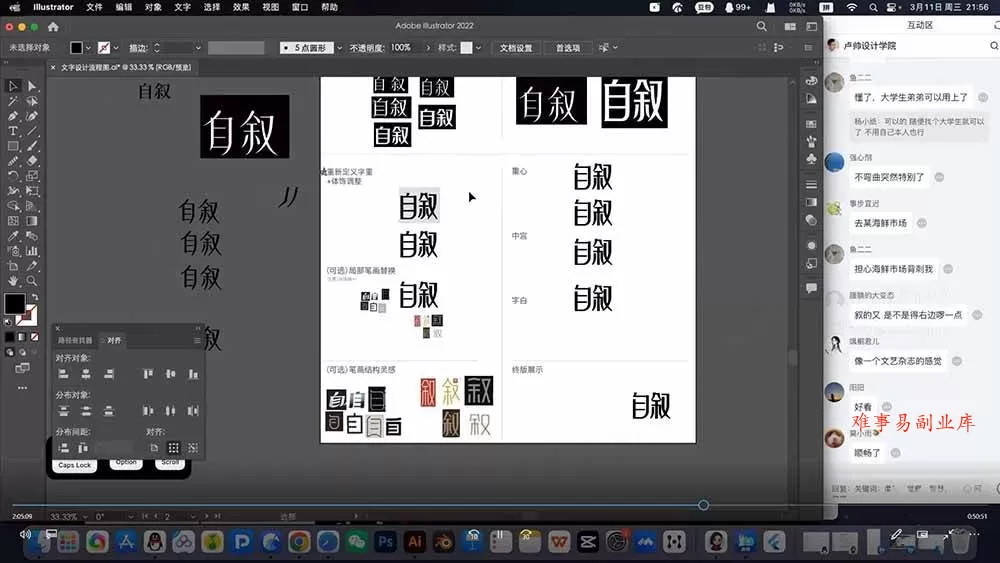Viewport: 1000px width, 563px height.
Task: Enable Draw Normal mode
Action: (10, 352)
